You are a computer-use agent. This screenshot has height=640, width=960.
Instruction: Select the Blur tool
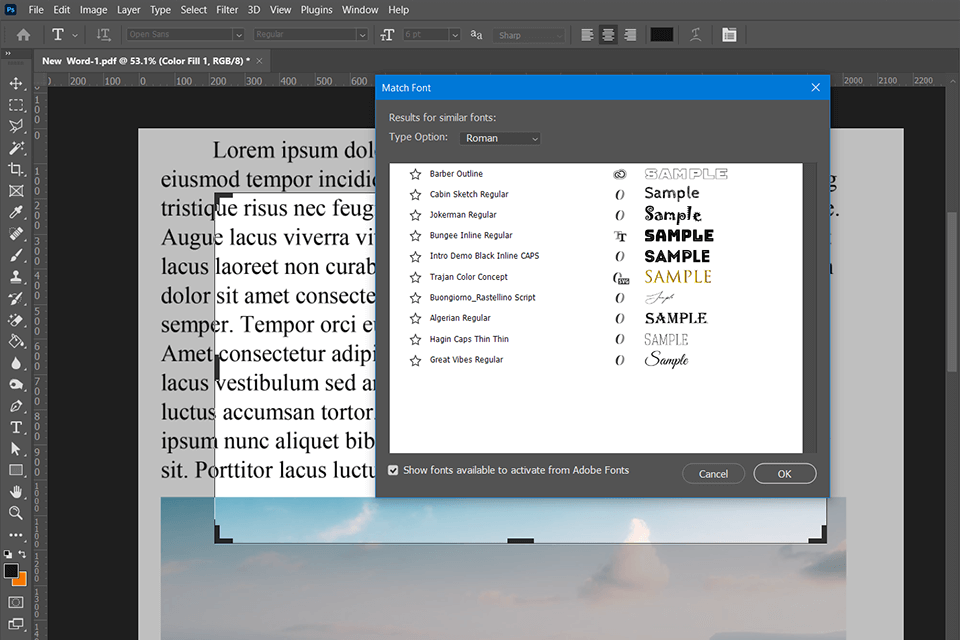coord(16,363)
